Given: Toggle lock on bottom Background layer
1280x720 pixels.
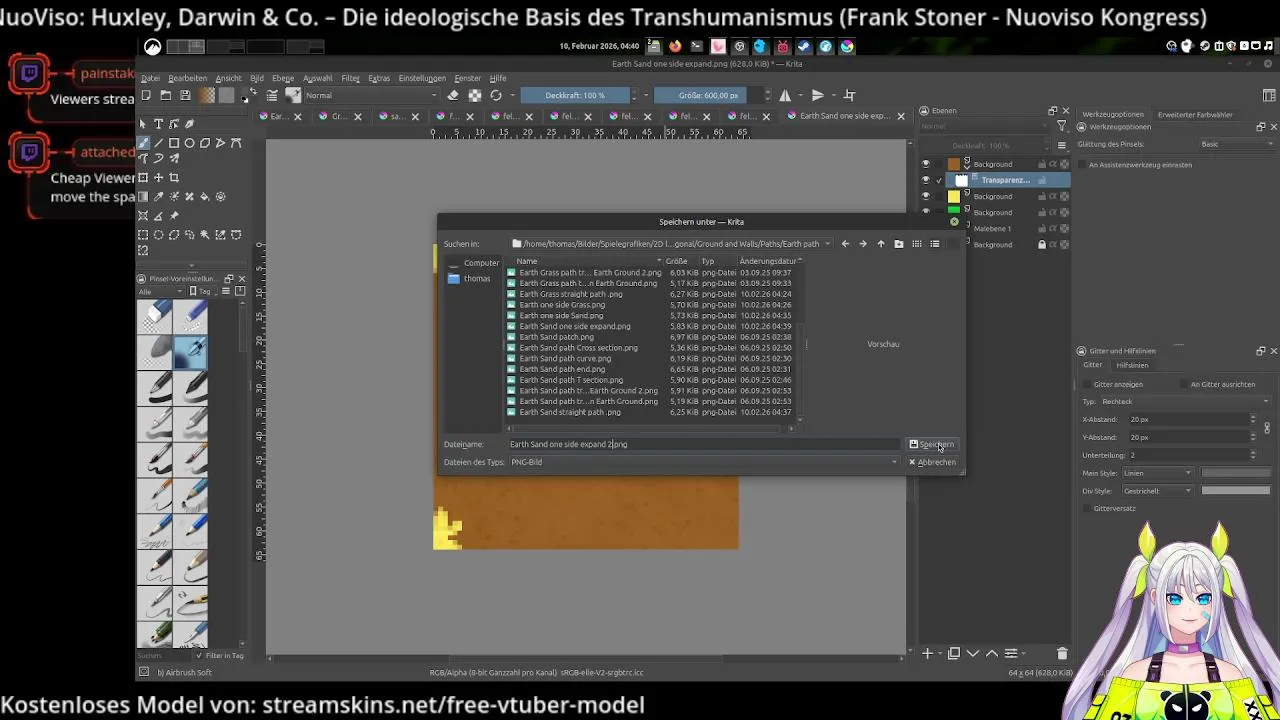Looking at the screenshot, I should [x=1042, y=244].
